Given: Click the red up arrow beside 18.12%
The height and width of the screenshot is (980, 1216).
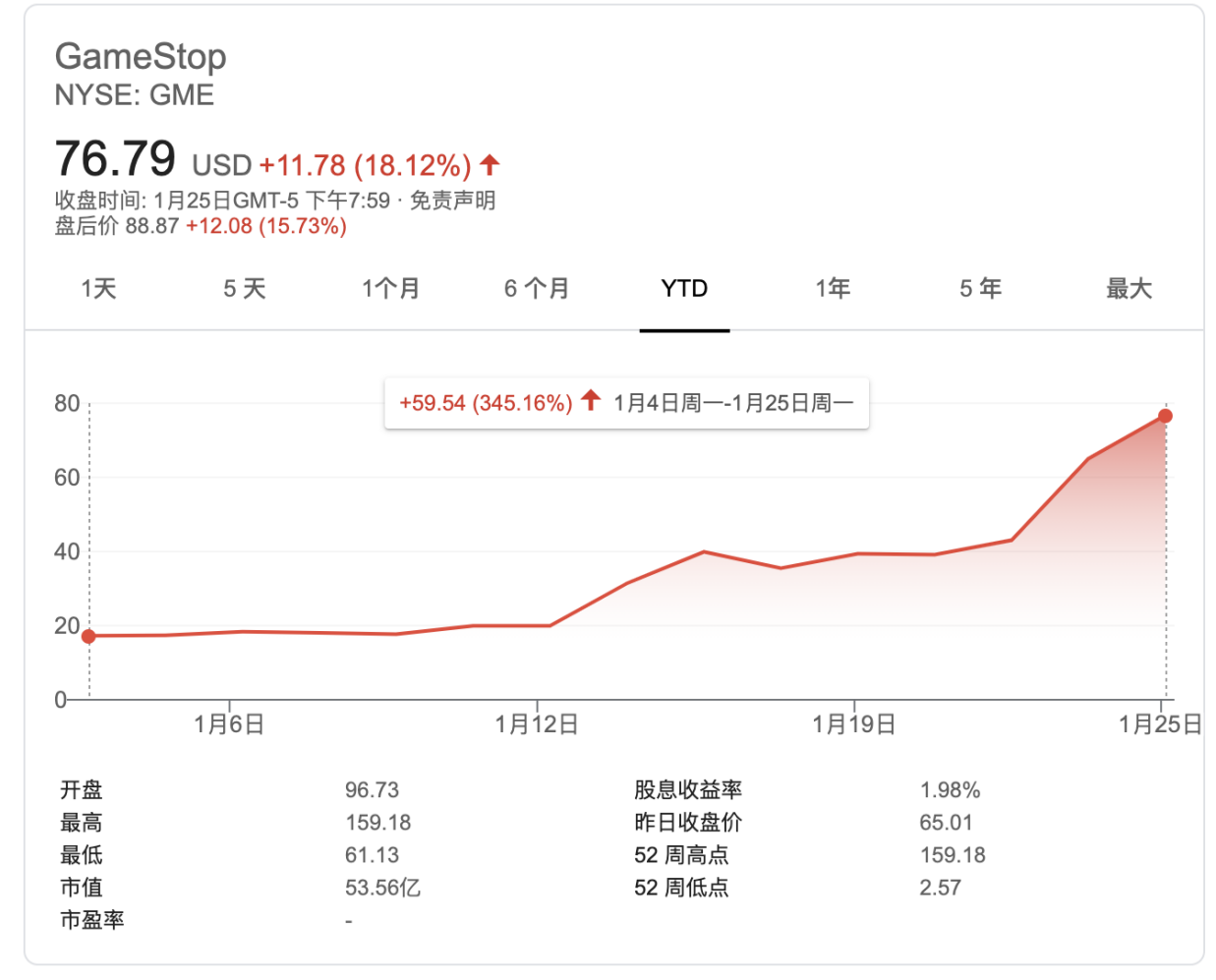Looking at the screenshot, I should point(490,164).
